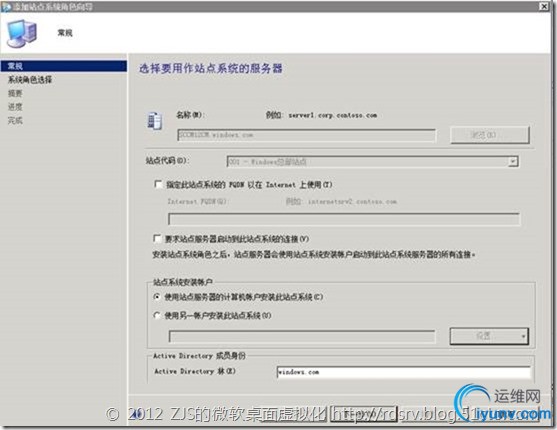
Task: Click the wizard title bar icon
Action: 6,7
